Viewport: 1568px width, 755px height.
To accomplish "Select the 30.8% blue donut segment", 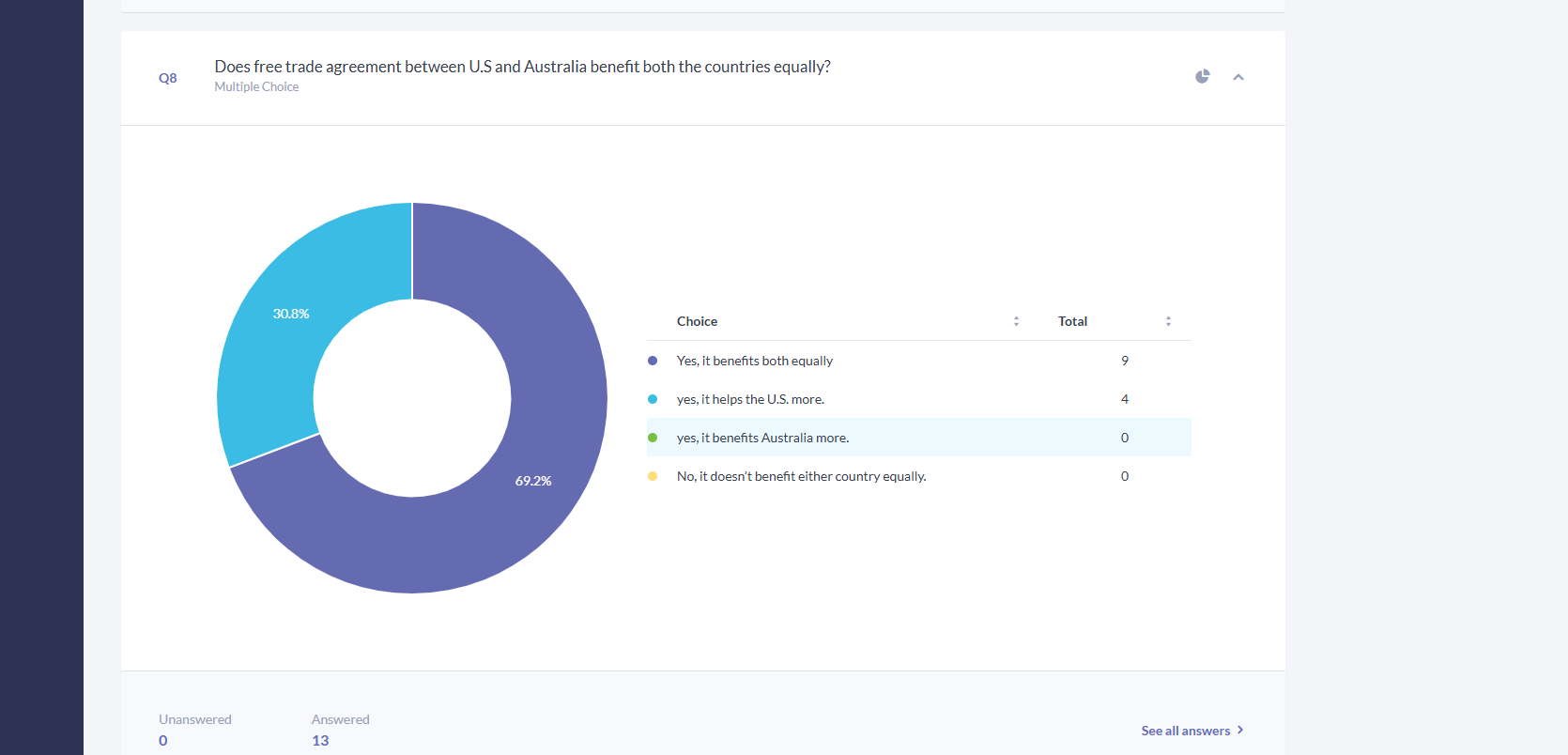I will pos(291,315).
